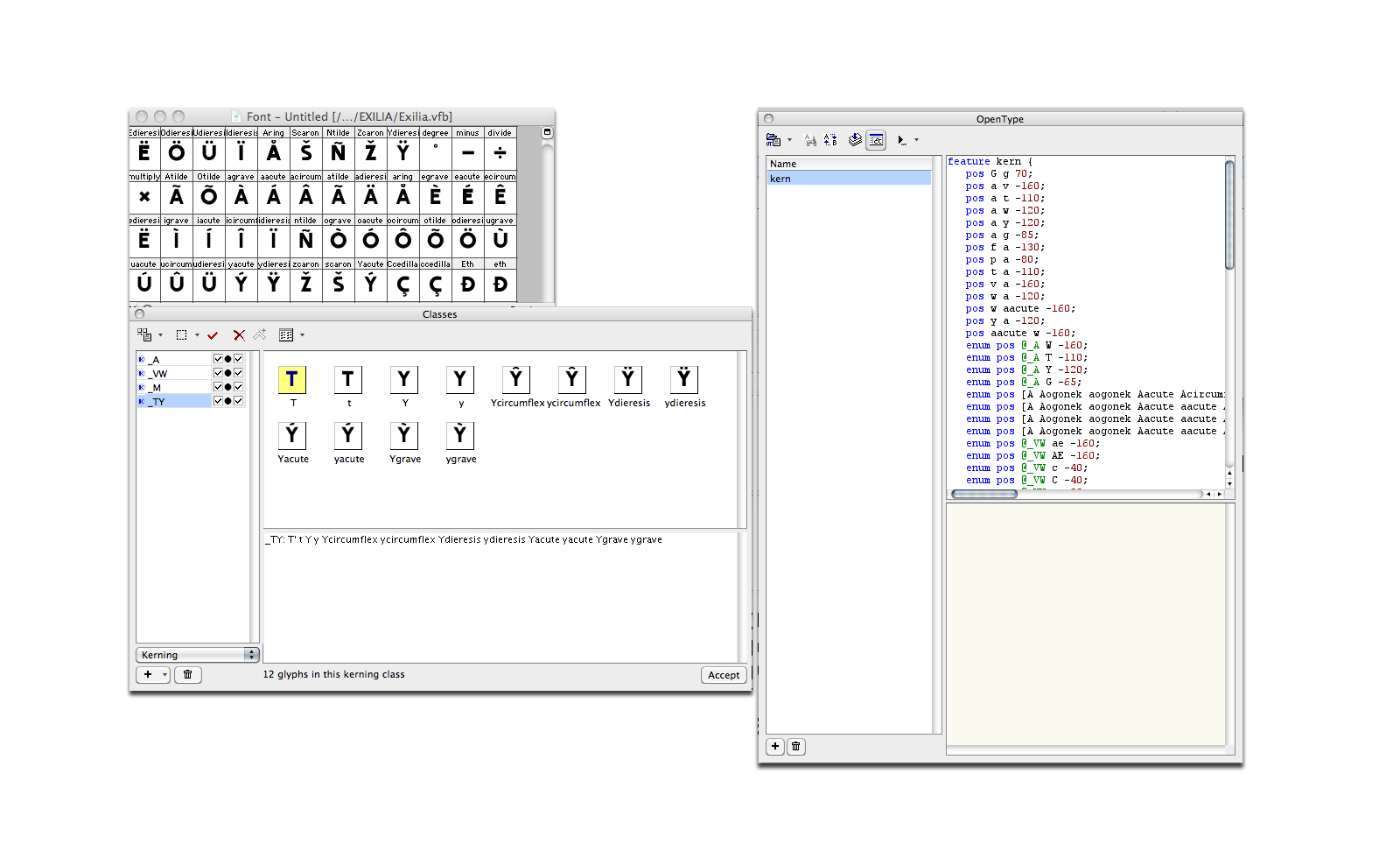Image resolution: width=1400 pixels, height=844 pixels.
Task: Click the compile stack icon in OpenType
Action: (855, 139)
